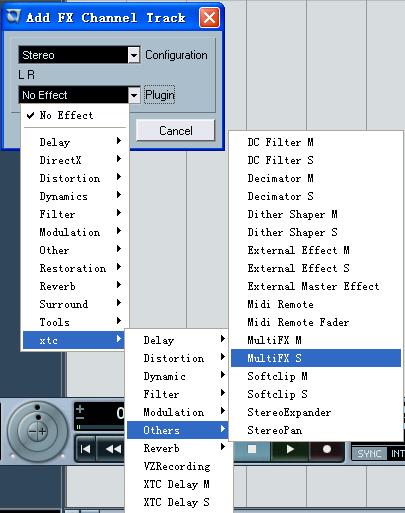405x513 pixels.
Task: Start playback with the Play button
Action: point(290,450)
